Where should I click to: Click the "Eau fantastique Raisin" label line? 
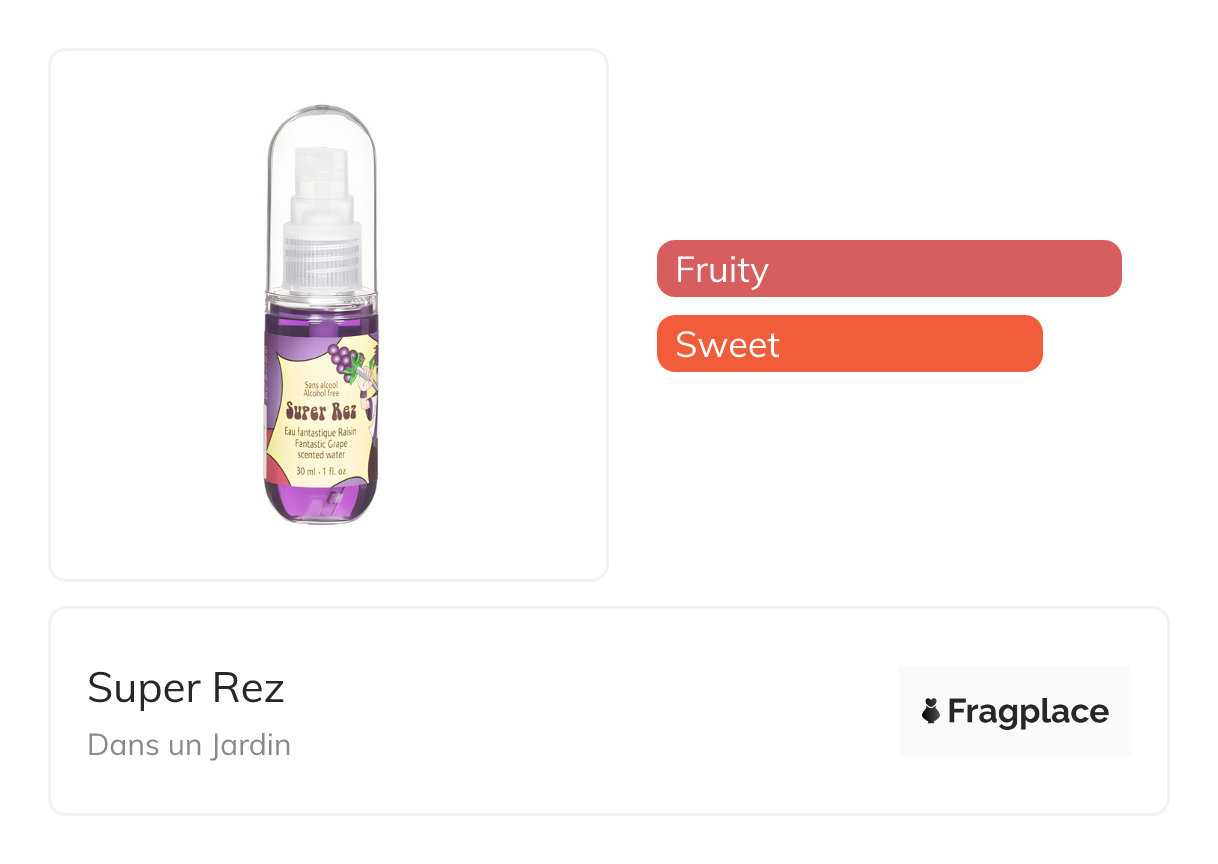coord(320,430)
